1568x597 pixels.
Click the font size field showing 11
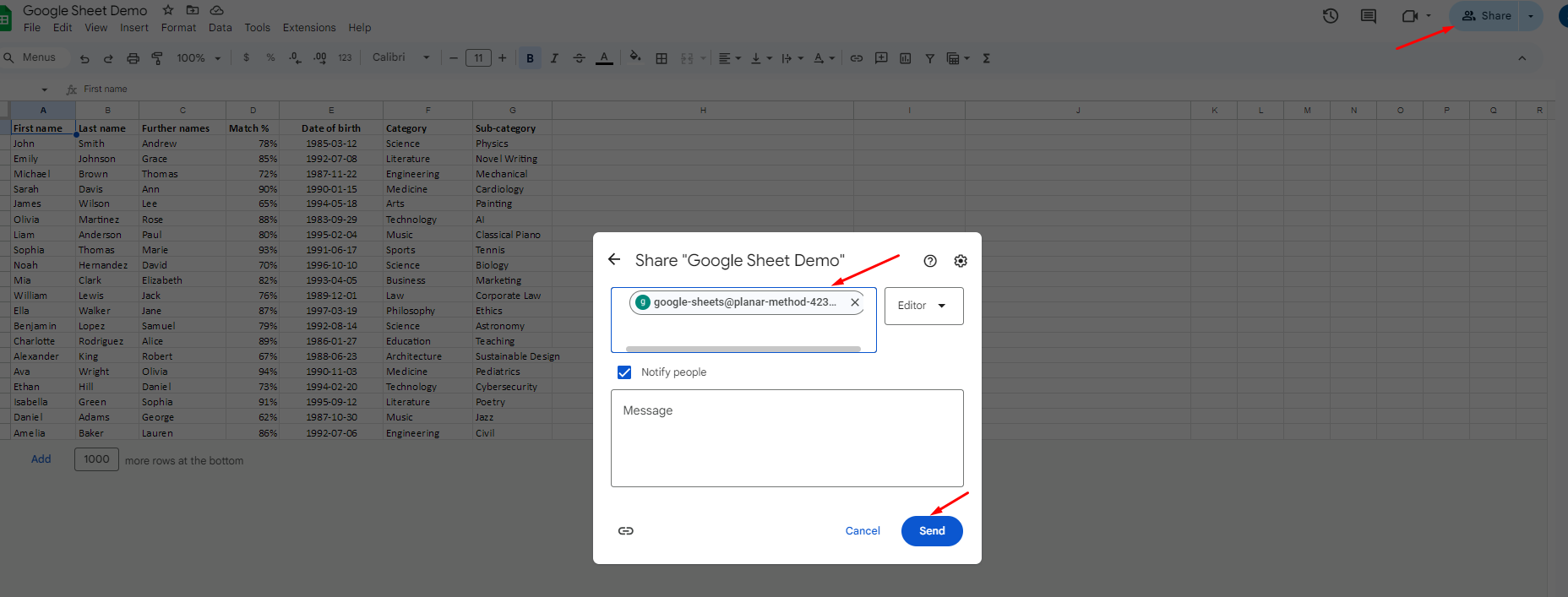[478, 58]
